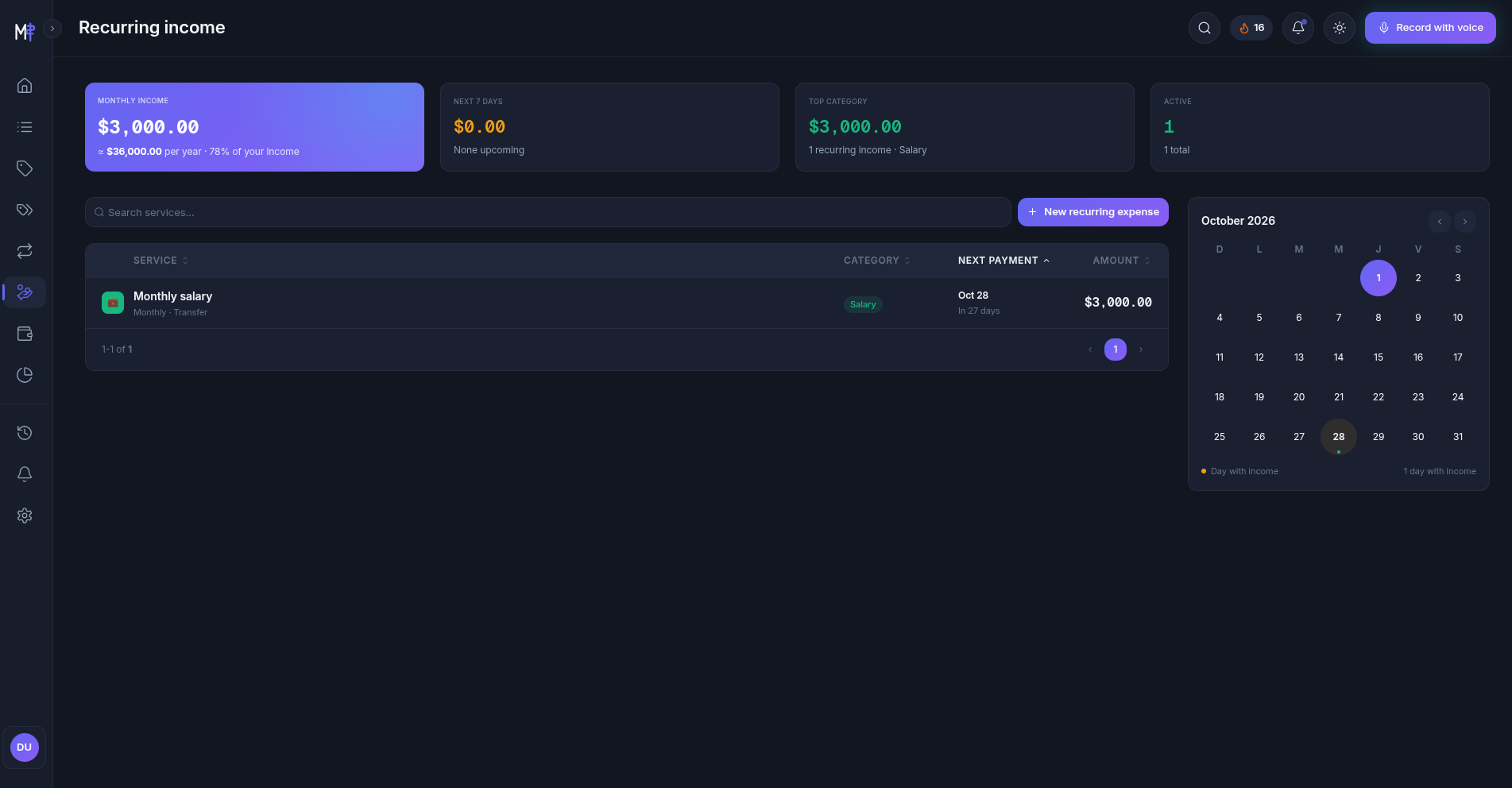Sort table by SERVICE column
The height and width of the screenshot is (788, 1512).
pos(160,261)
